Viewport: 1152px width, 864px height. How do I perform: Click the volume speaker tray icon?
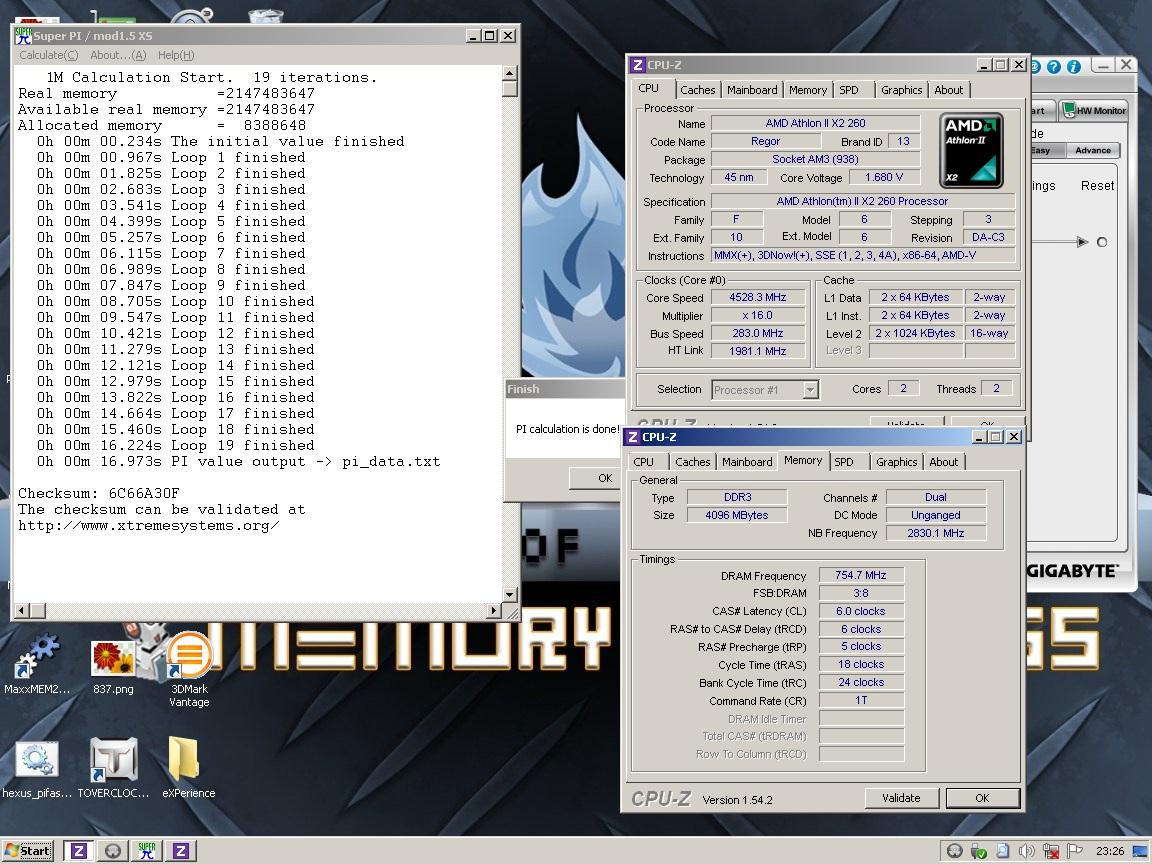[x=1026, y=851]
